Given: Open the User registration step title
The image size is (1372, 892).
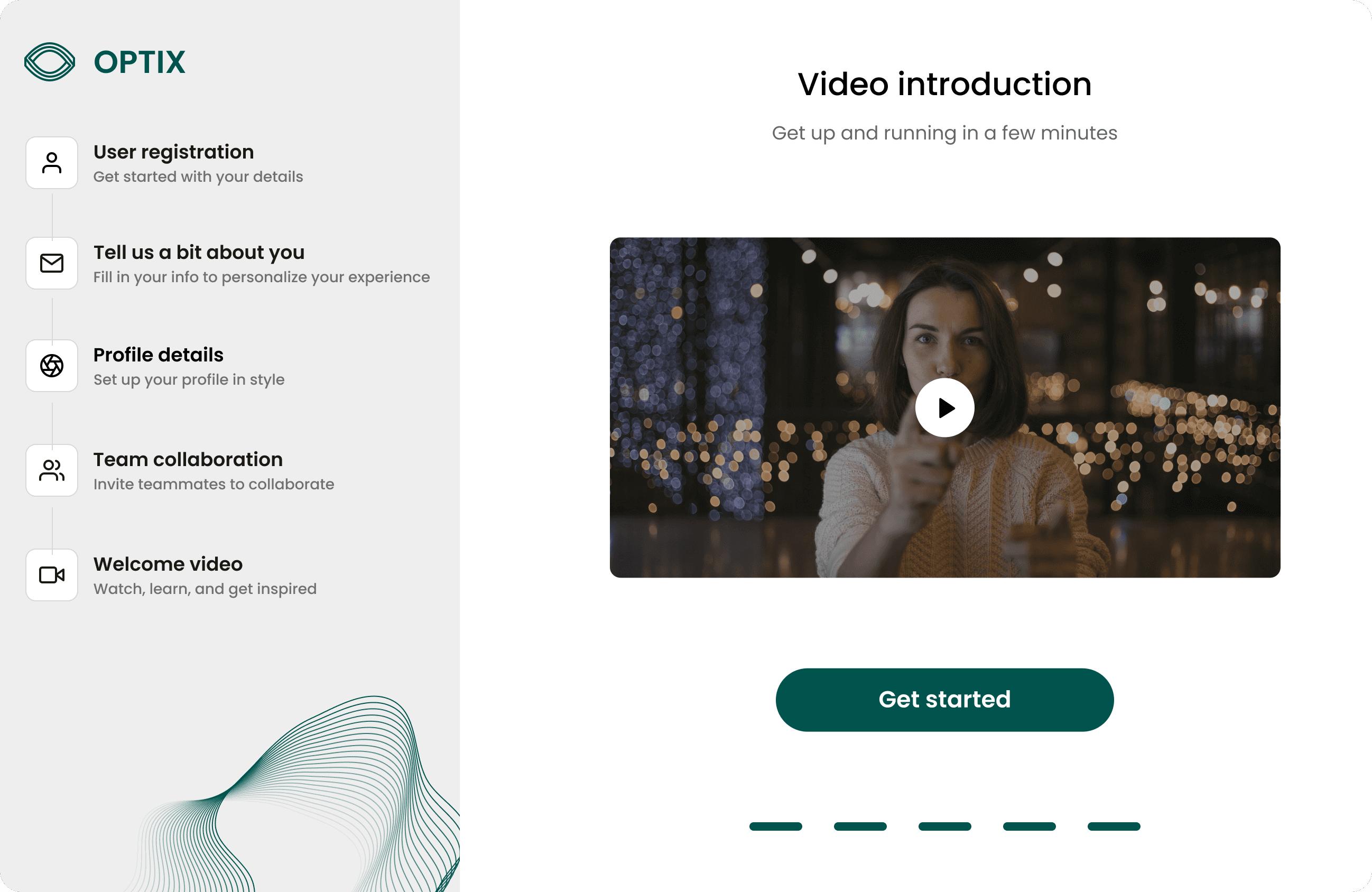Looking at the screenshot, I should (x=173, y=152).
